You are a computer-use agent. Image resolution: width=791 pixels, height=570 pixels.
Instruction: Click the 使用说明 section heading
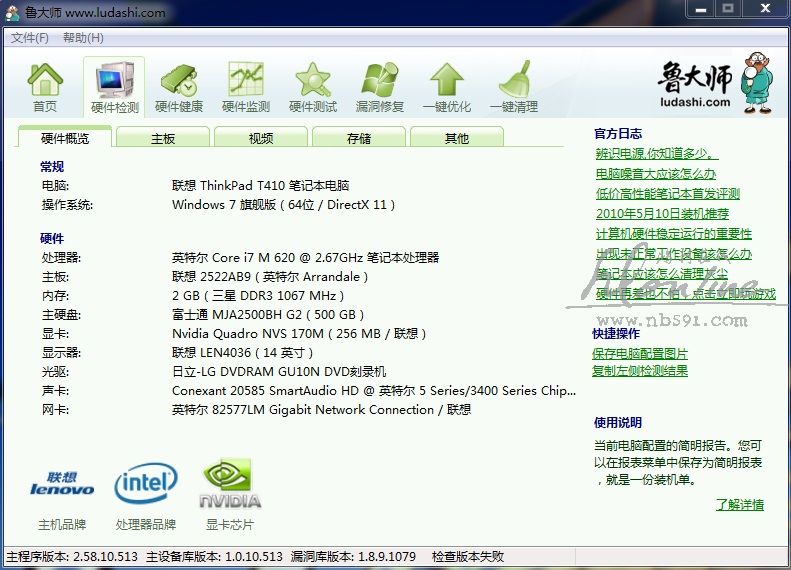point(618,423)
